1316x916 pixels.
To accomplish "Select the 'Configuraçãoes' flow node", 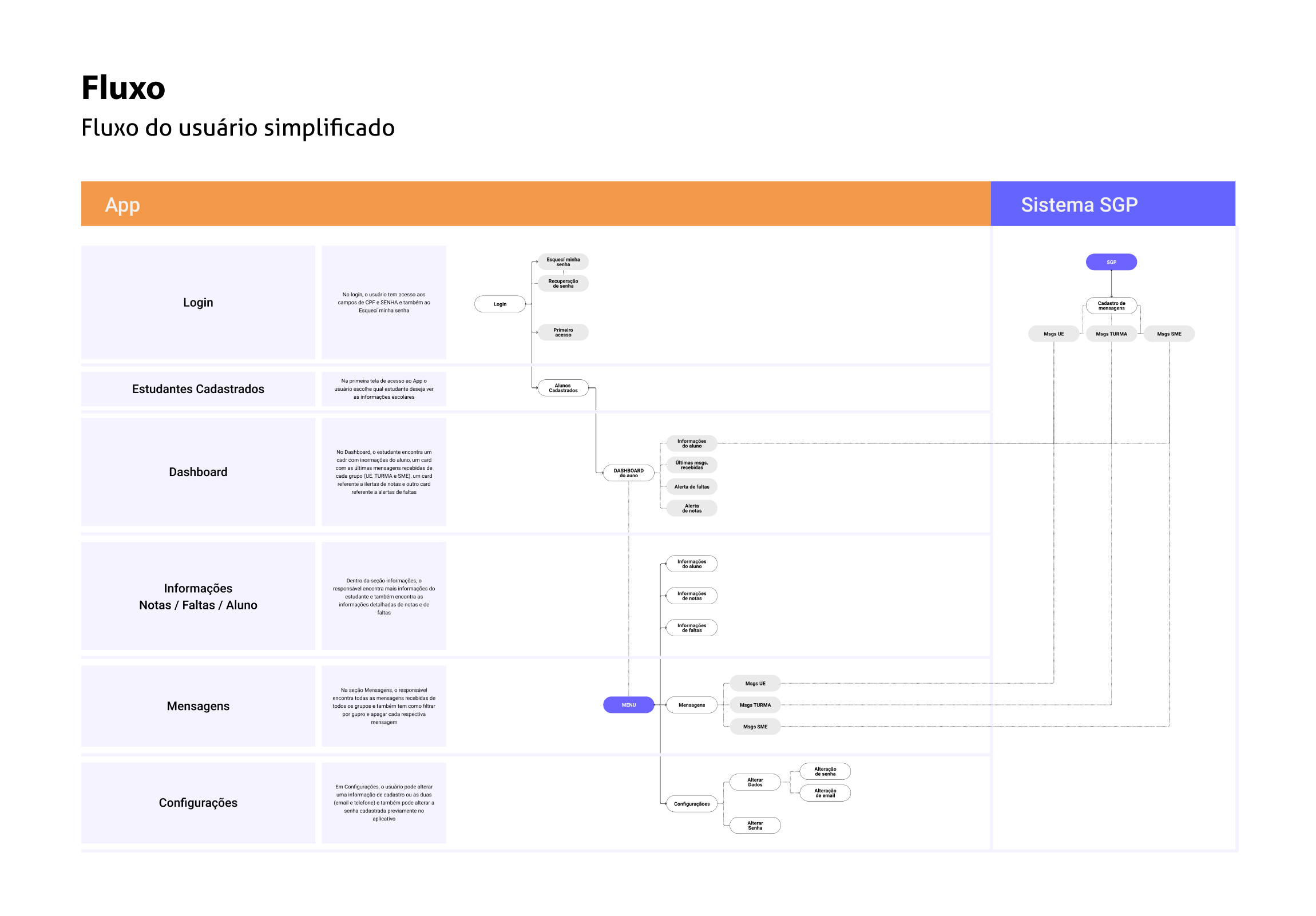I will [692, 804].
